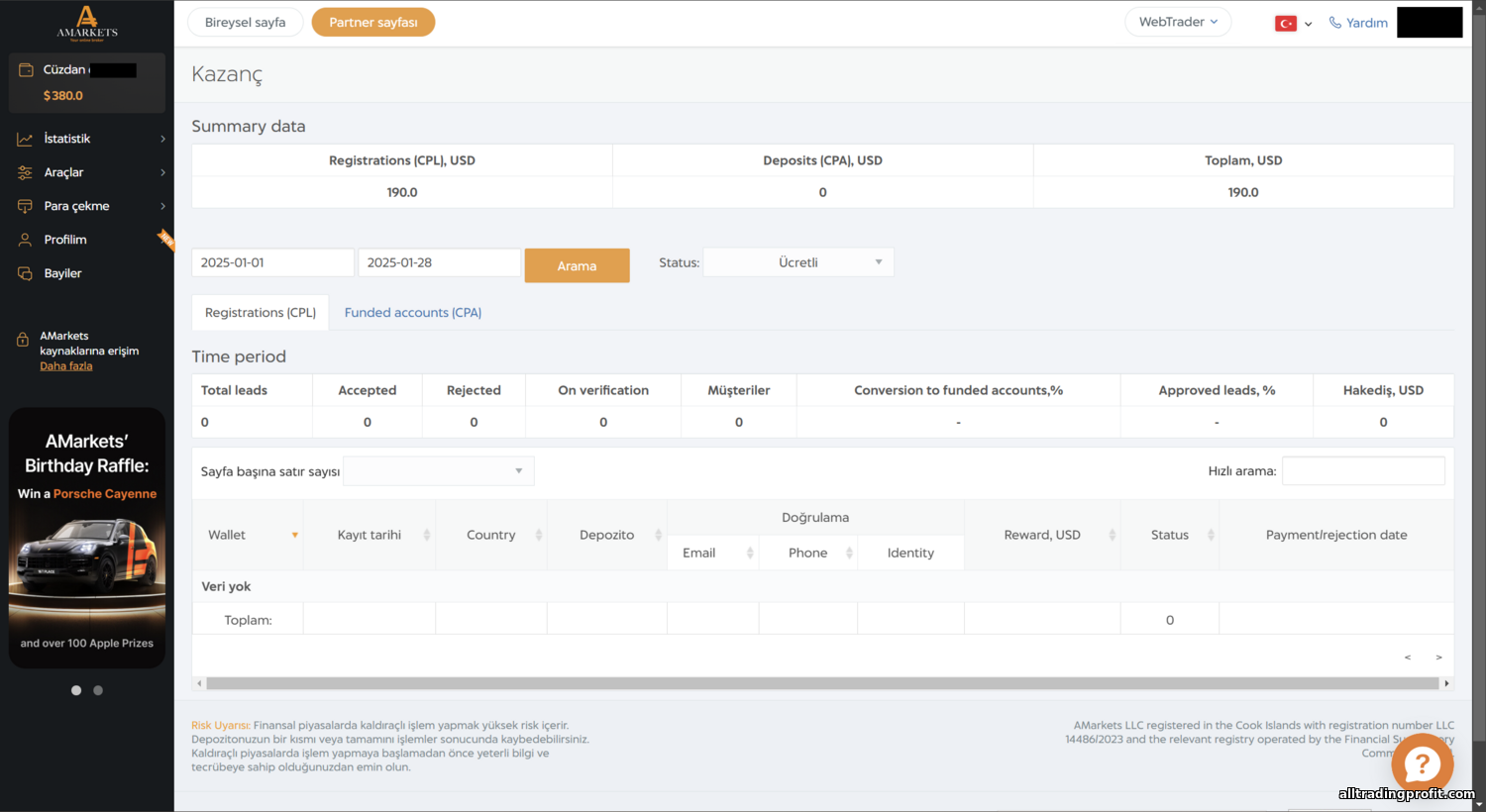
Task: Follow the Daha fazla link
Action: (66, 366)
